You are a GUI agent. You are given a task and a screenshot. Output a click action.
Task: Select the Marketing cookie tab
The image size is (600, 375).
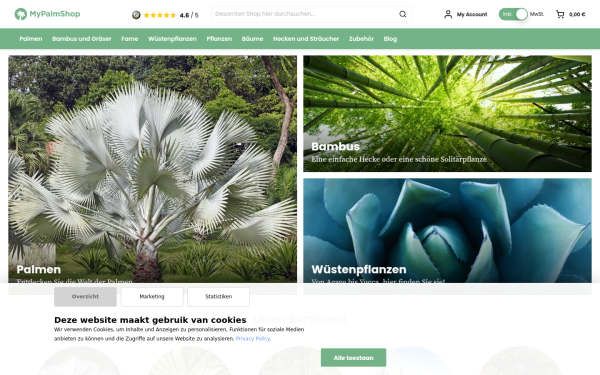point(152,297)
